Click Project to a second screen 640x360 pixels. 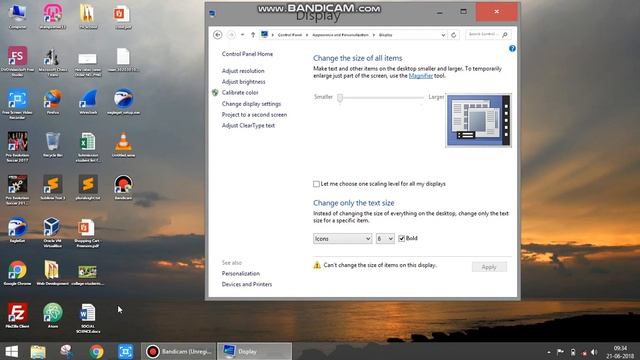pos(254,115)
